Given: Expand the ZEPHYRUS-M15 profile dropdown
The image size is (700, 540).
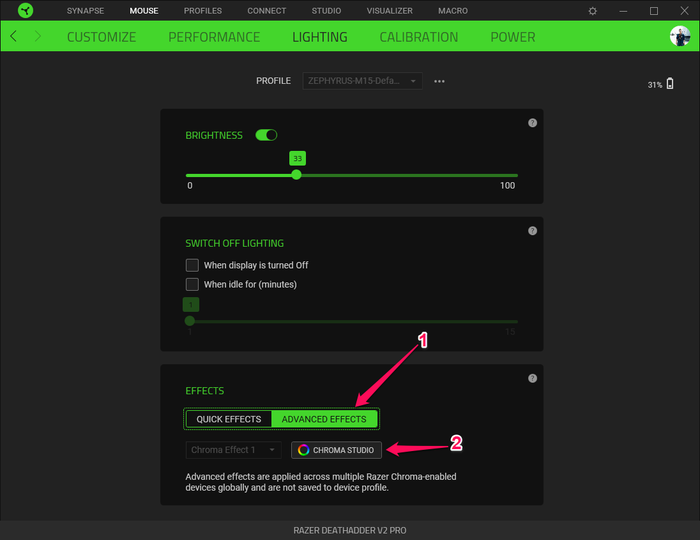Looking at the screenshot, I should [x=362, y=81].
